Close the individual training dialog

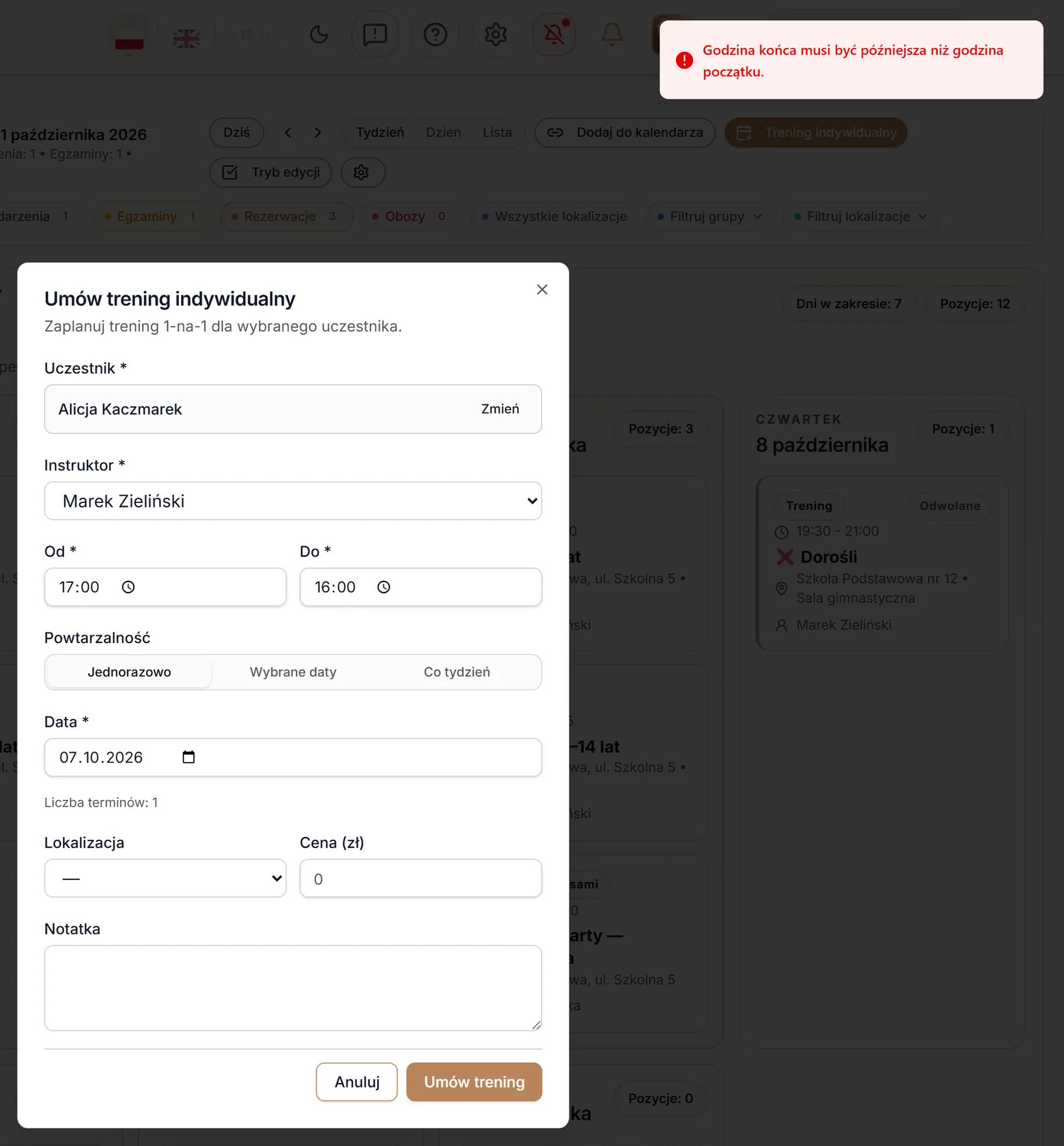point(542,289)
